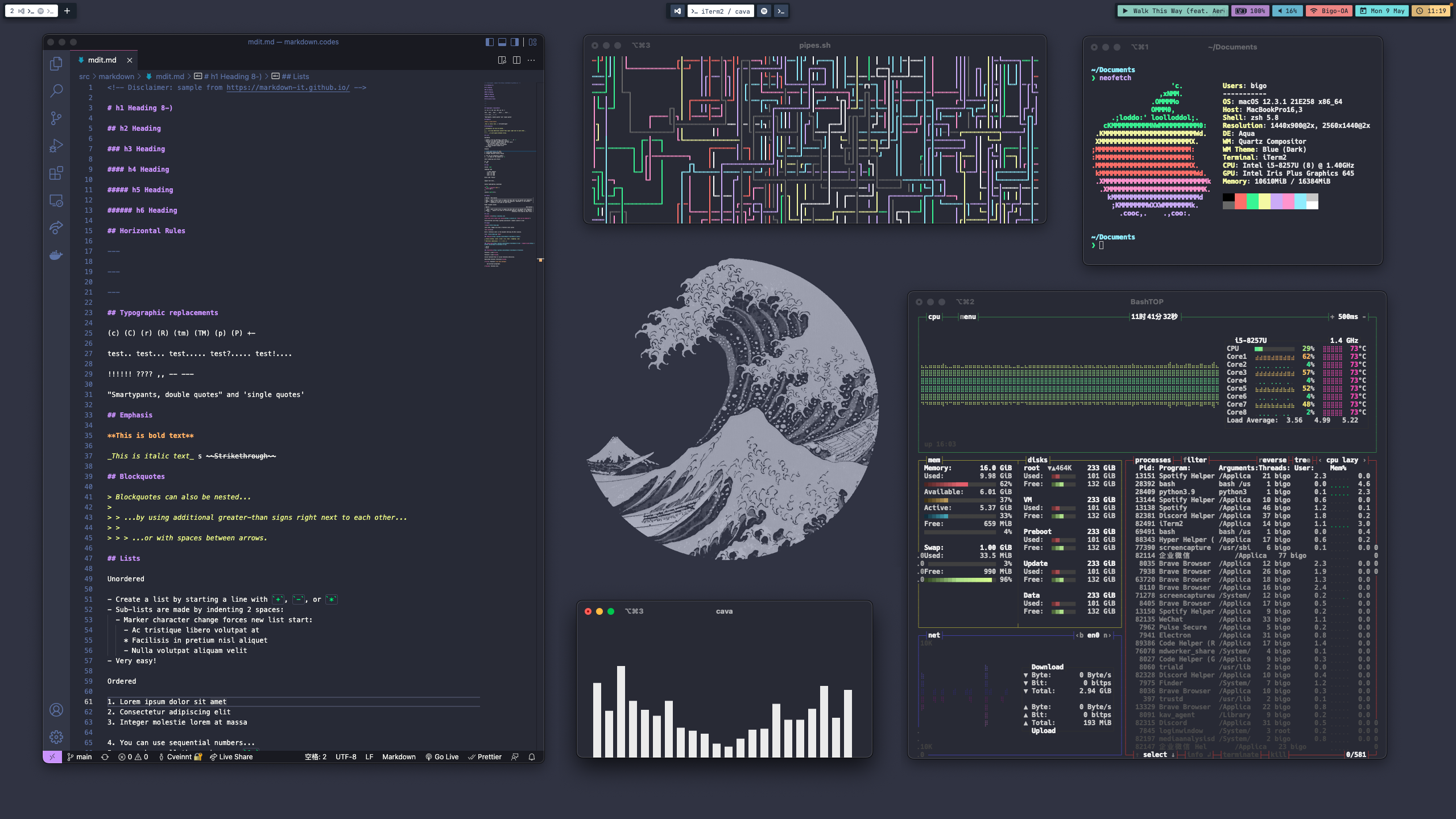Viewport: 1456px width, 819px height.
Task: Open the Source Control view
Action: 56,118
